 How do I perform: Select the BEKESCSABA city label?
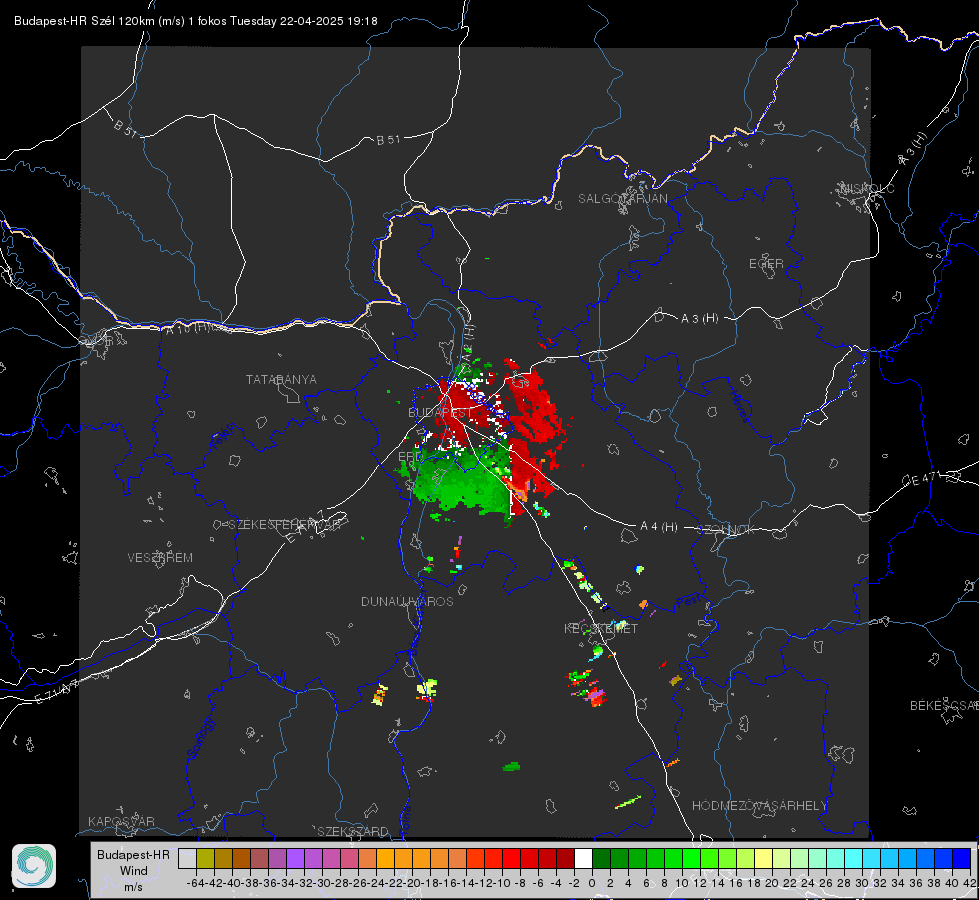tap(944, 706)
